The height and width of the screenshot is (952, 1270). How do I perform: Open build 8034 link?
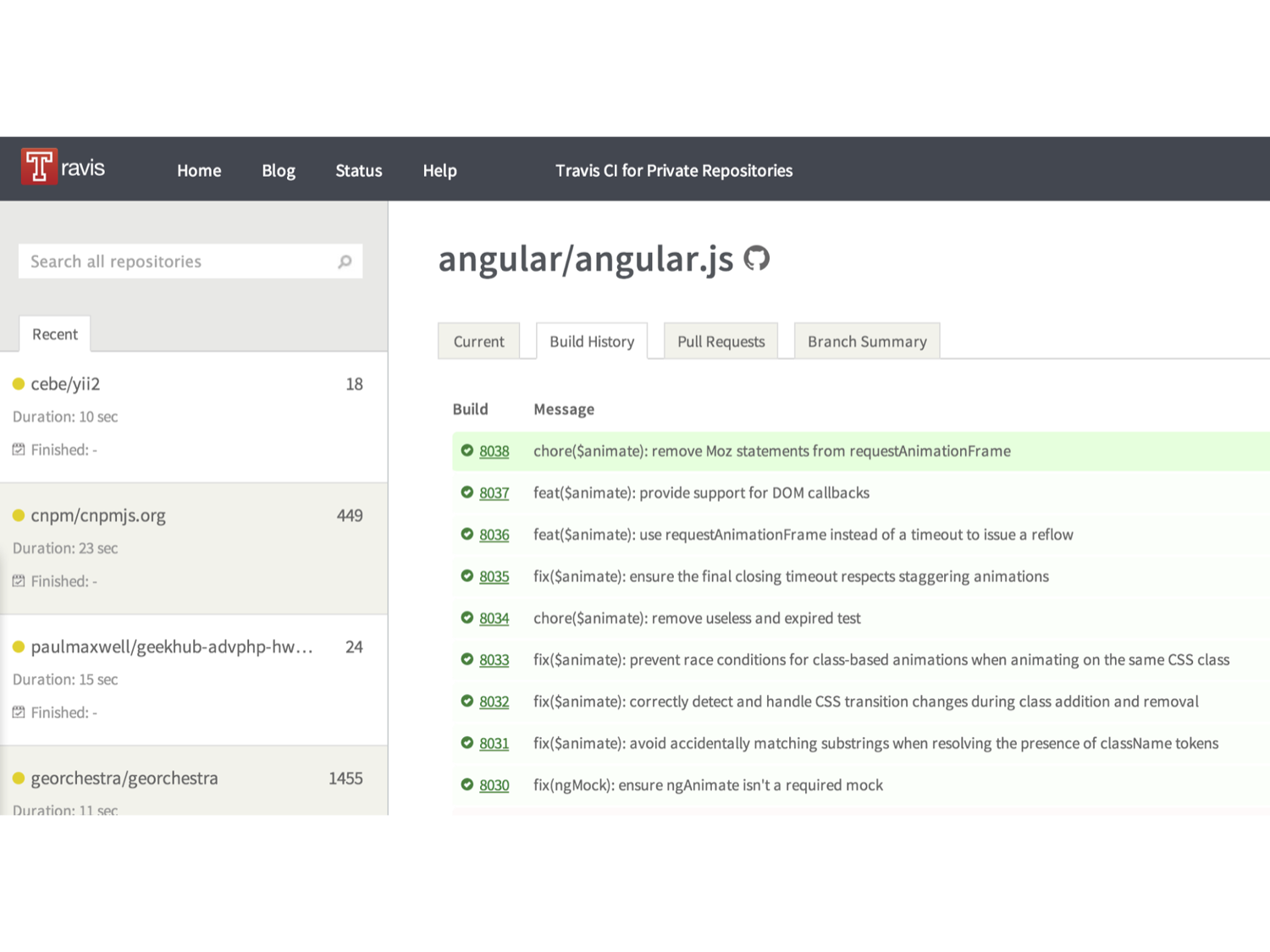(494, 619)
